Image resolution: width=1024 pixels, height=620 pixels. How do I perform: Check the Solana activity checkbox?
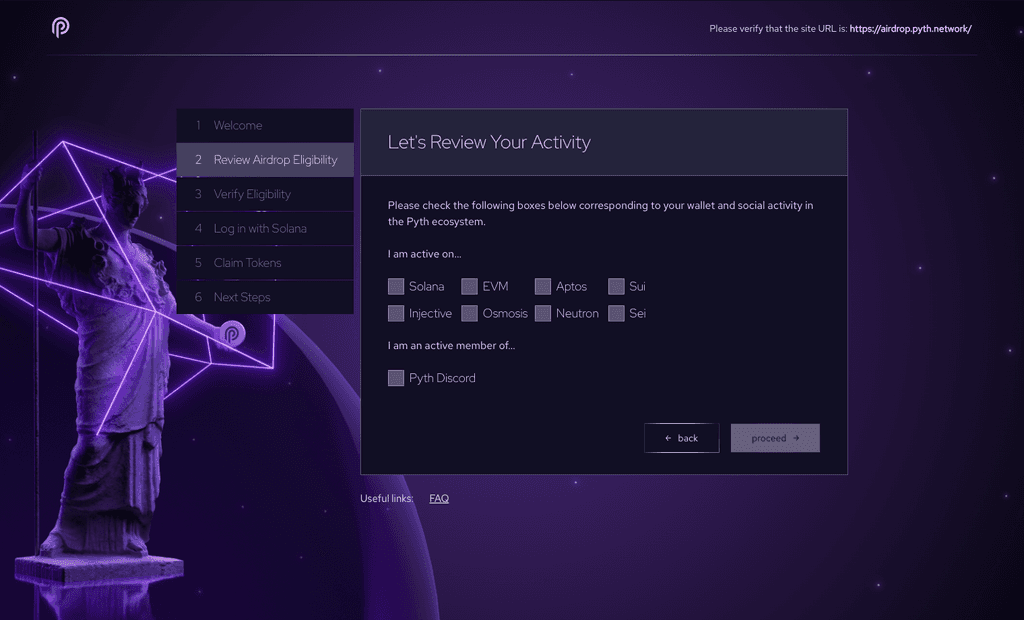(395, 286)
